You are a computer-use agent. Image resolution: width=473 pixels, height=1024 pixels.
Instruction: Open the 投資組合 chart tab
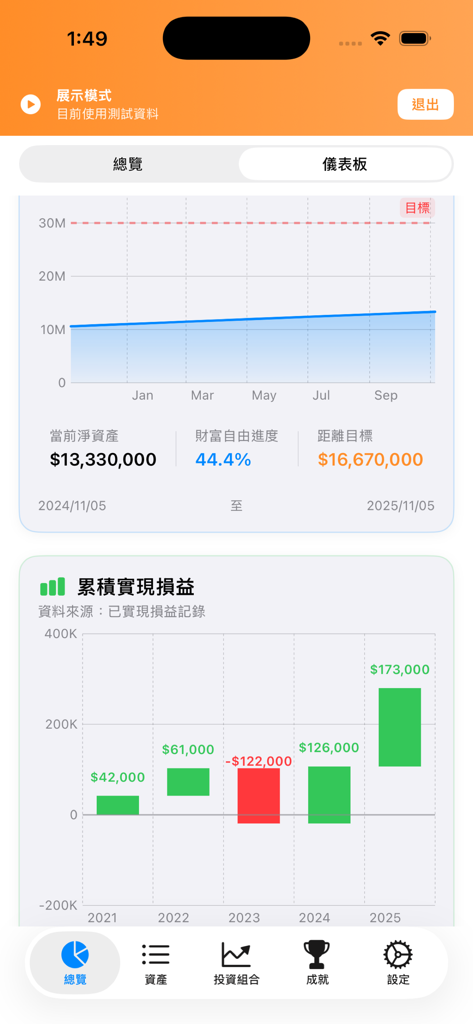[236, 963]
